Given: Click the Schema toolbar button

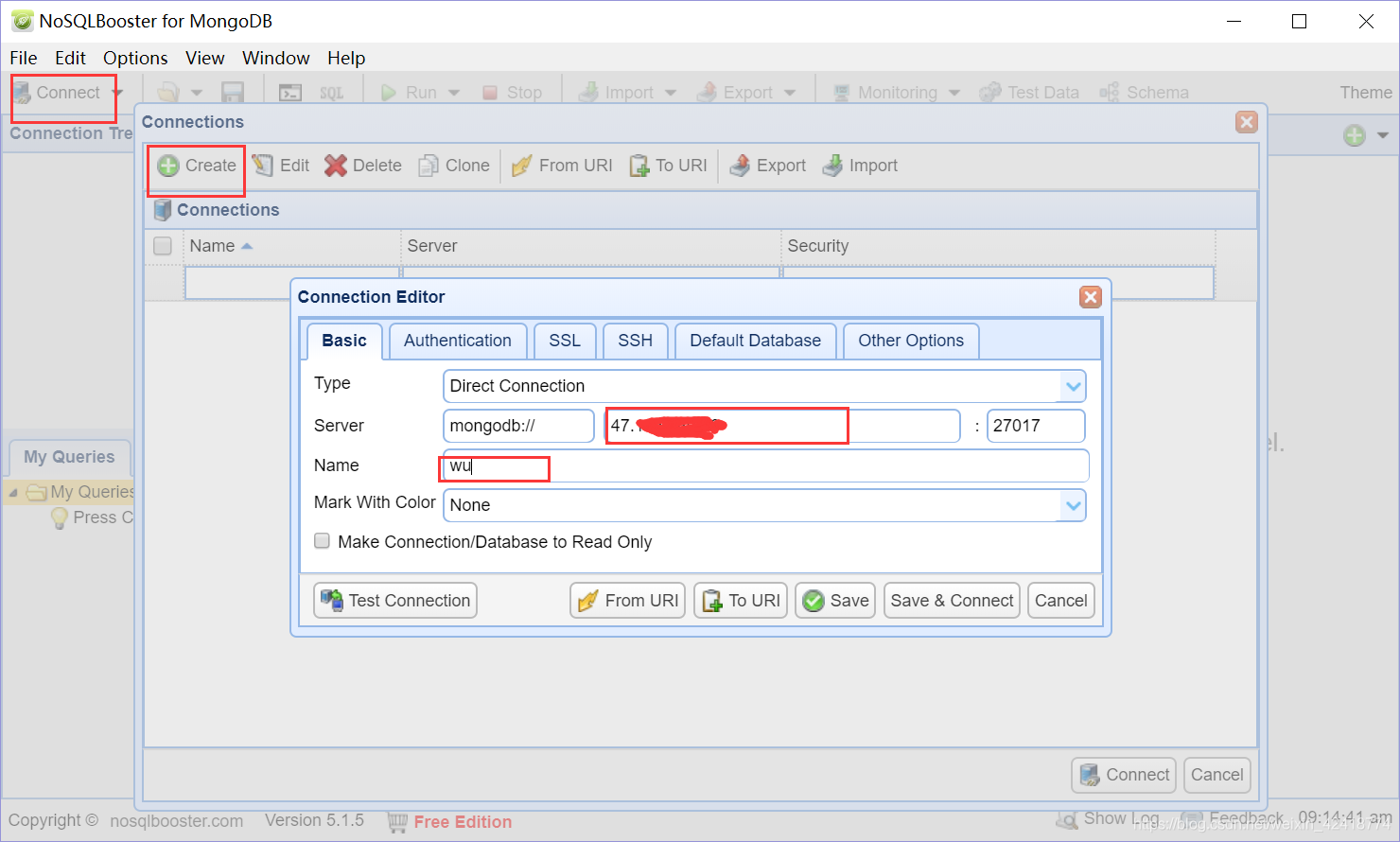Looking at the screenshot, I should (1145, 93).
